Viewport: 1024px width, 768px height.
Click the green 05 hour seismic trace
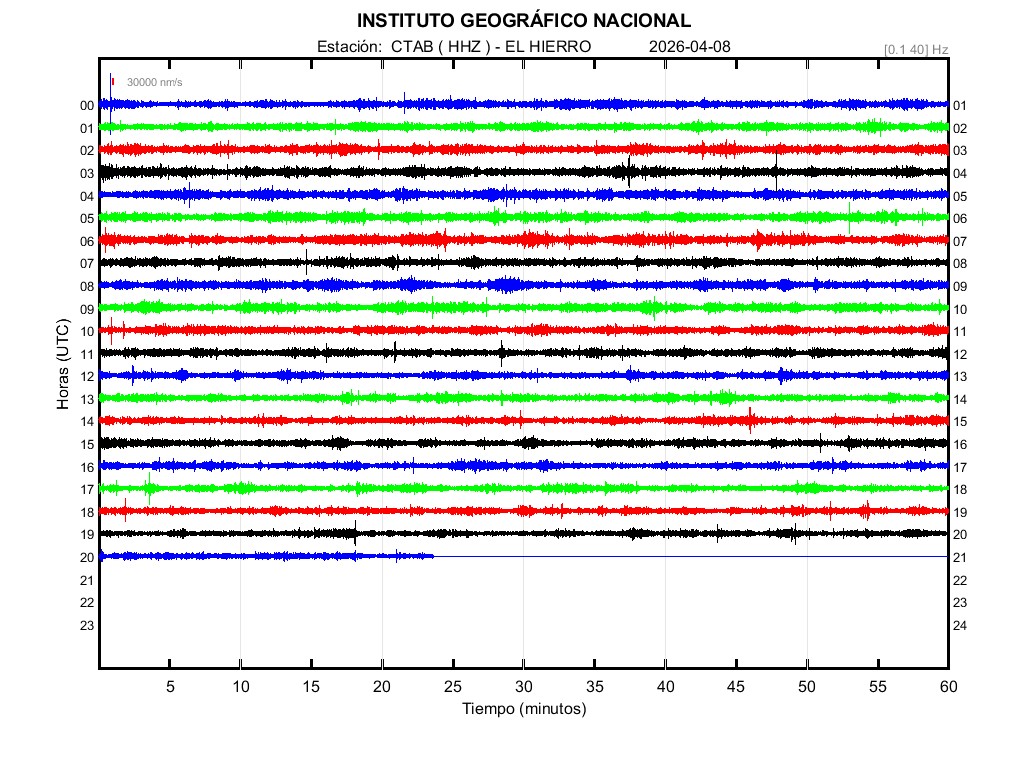(523, 217)
